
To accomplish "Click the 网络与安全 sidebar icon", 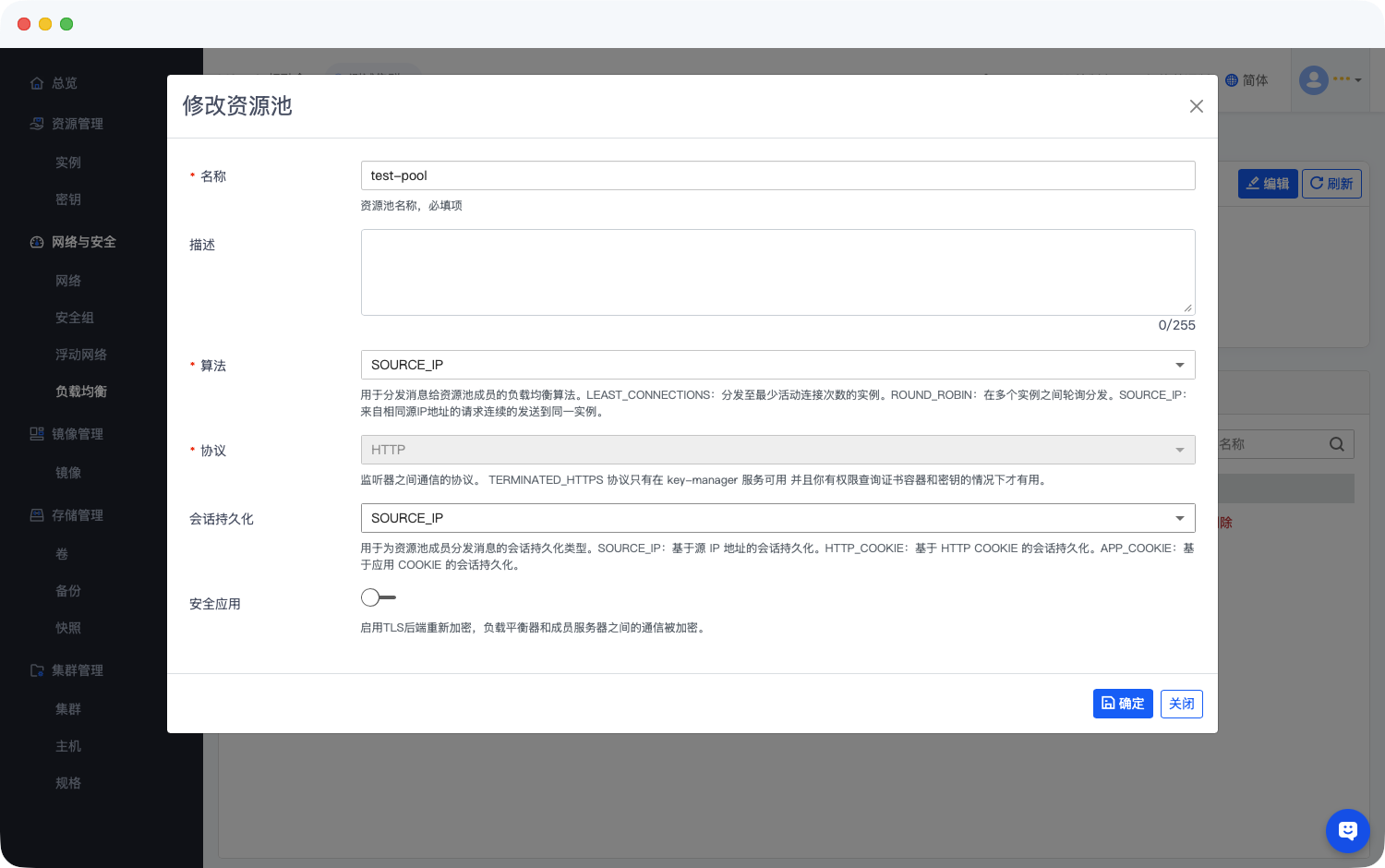I will click(37, 242).
